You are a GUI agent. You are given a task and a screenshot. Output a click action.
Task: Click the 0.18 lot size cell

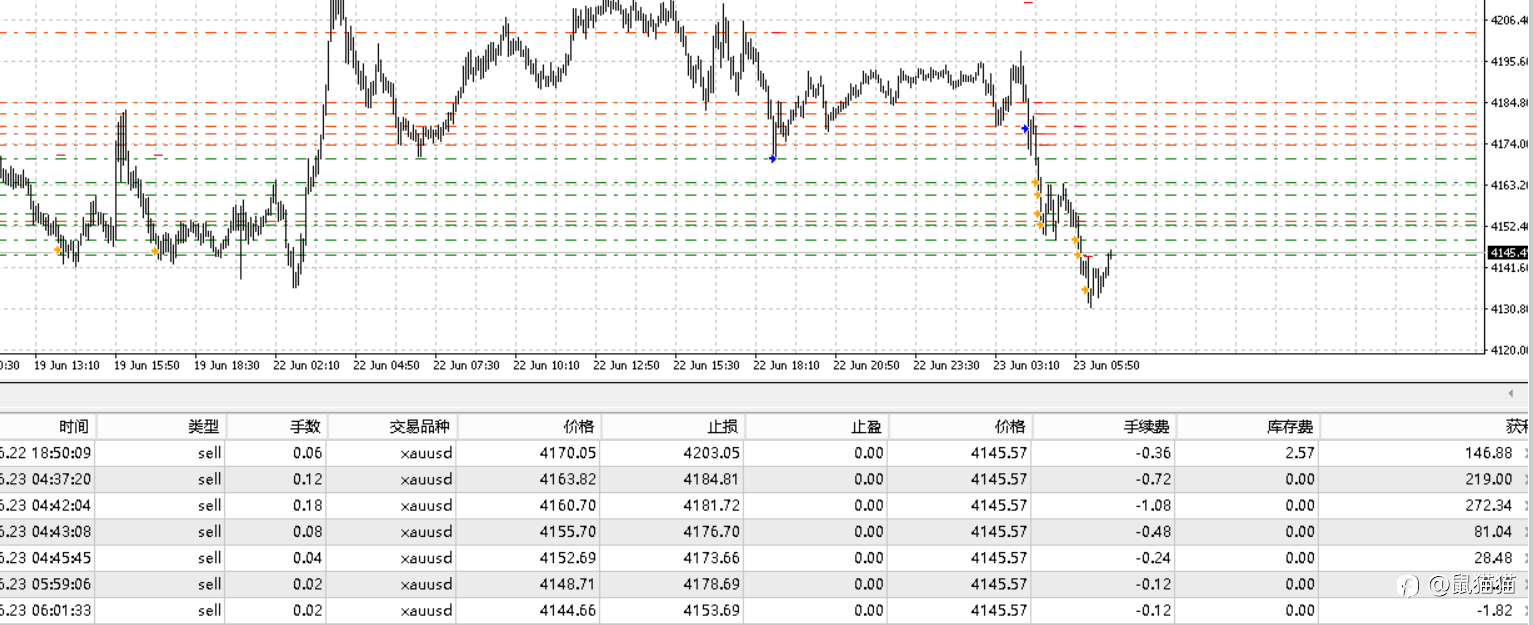click(307, 505)
